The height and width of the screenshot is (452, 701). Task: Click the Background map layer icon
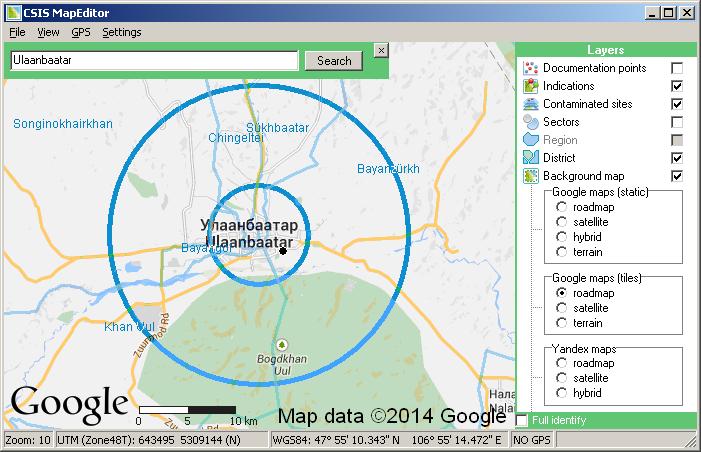531,176
